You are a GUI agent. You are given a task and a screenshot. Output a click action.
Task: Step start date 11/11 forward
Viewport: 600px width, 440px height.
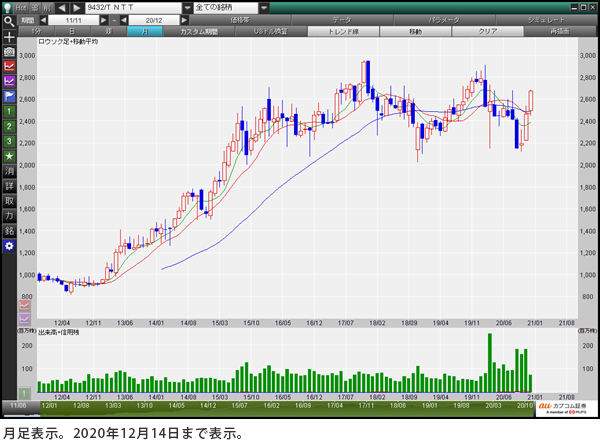(103, 20)
